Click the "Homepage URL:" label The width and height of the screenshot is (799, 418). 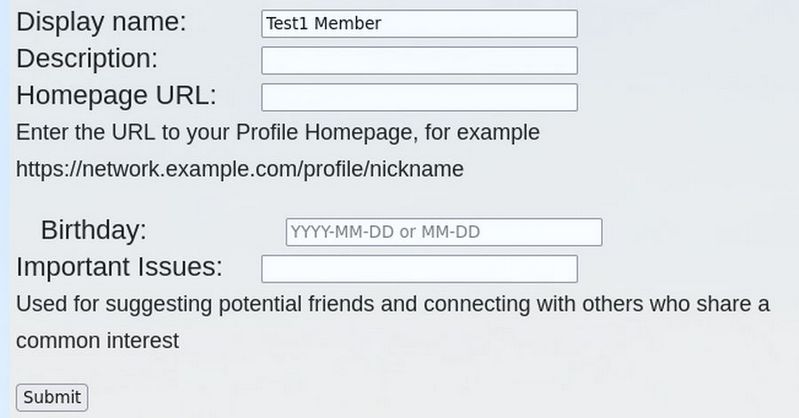[x=116, y=96]
